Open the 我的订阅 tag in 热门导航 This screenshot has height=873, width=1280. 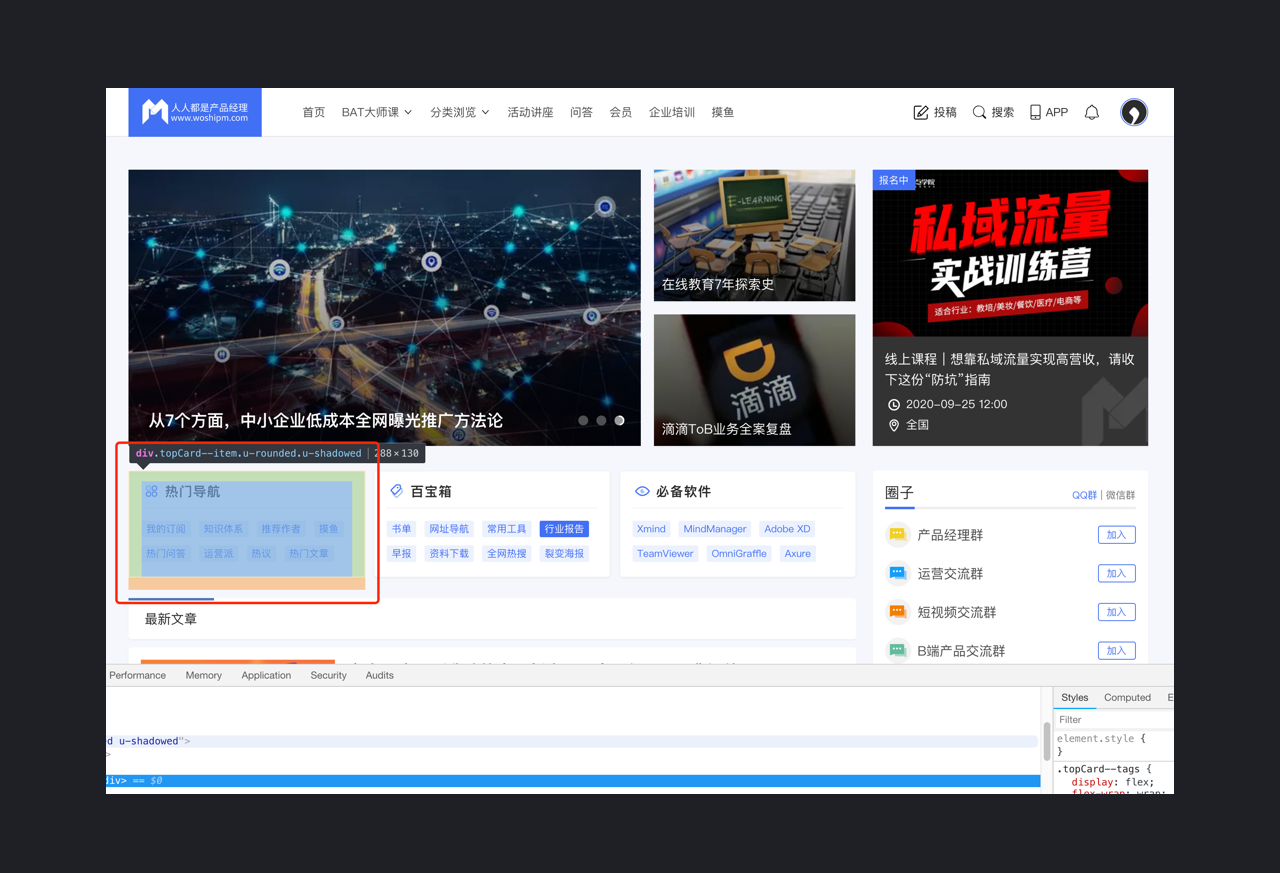[x=166, y=529]
